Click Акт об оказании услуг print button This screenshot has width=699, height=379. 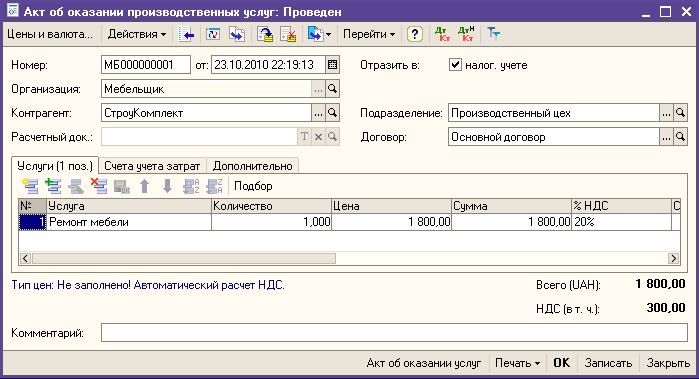point(424,363)
